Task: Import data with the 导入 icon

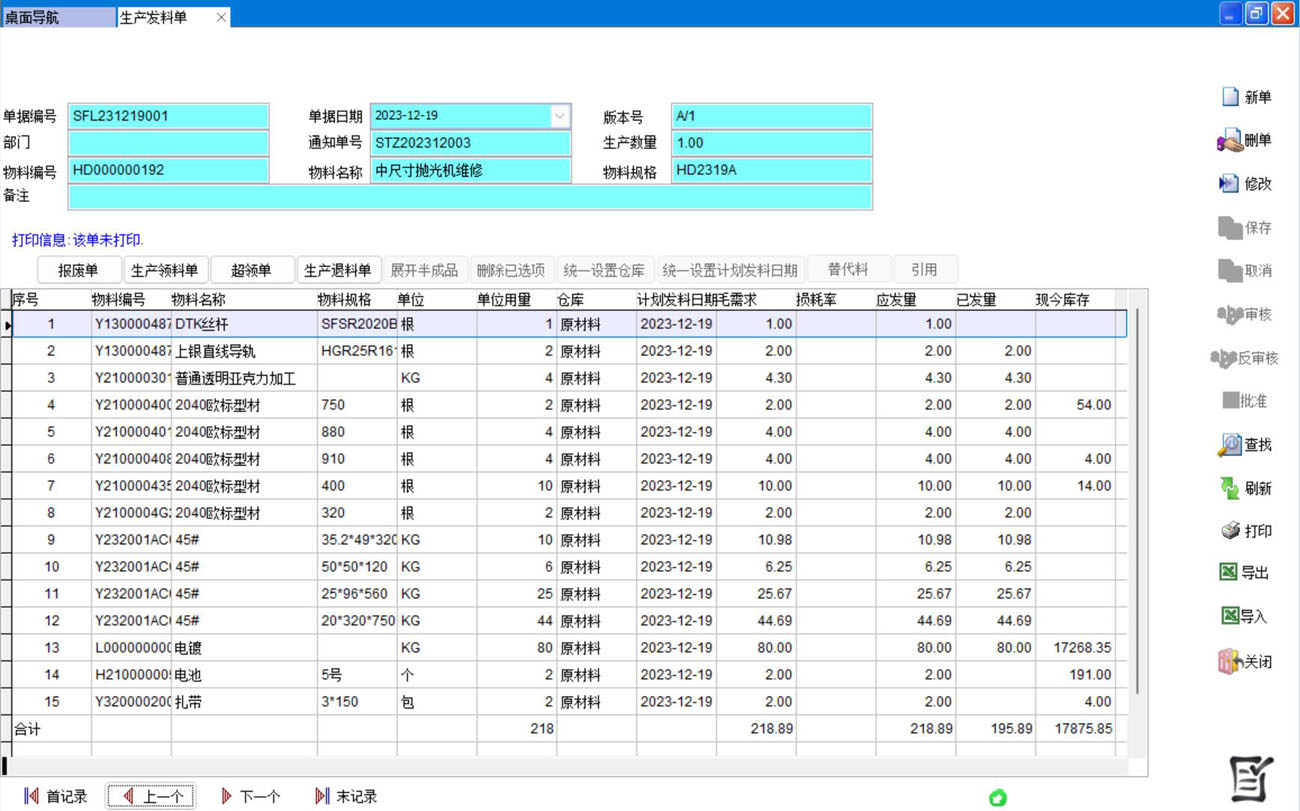Action: click(1230, 616)
